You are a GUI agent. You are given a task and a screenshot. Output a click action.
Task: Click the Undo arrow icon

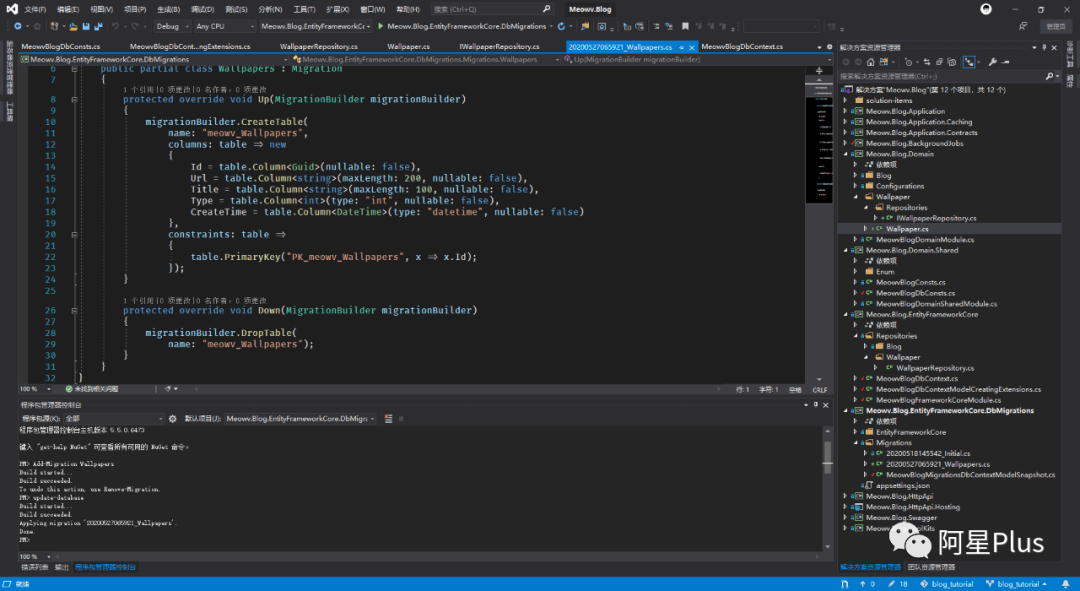coord(115,26)
